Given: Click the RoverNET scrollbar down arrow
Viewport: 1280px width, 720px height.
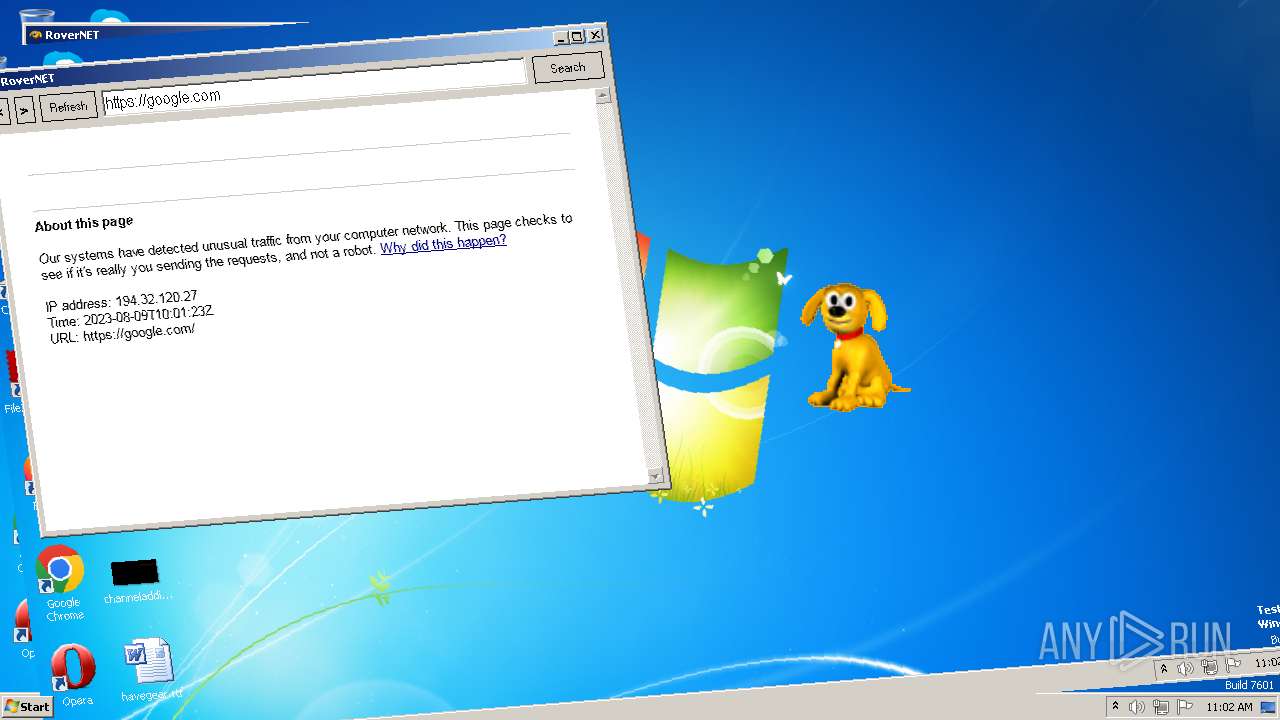Looking at the screenshot, I should [x=655, y=477].
